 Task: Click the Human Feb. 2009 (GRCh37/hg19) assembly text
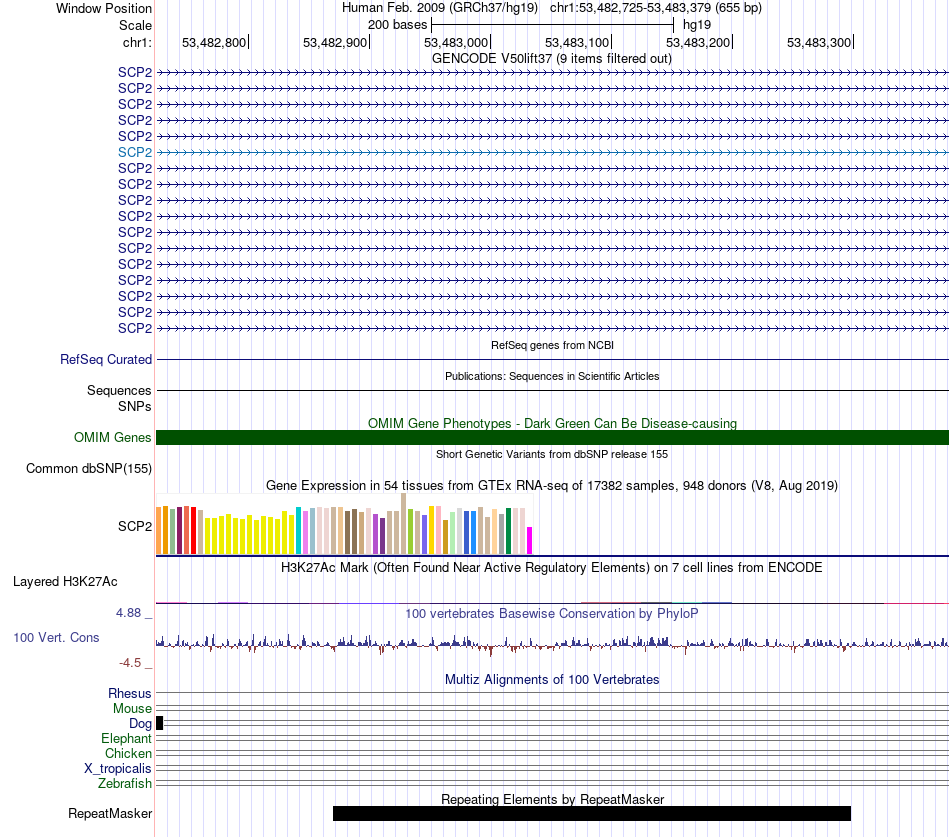pos(440,8)
